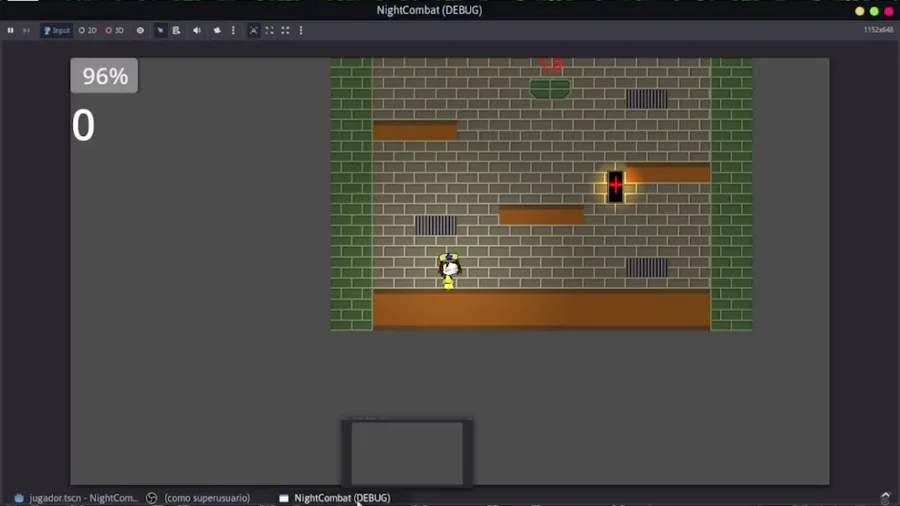
Task: Click the taskbar tray icon at far right
Action: 885,497
